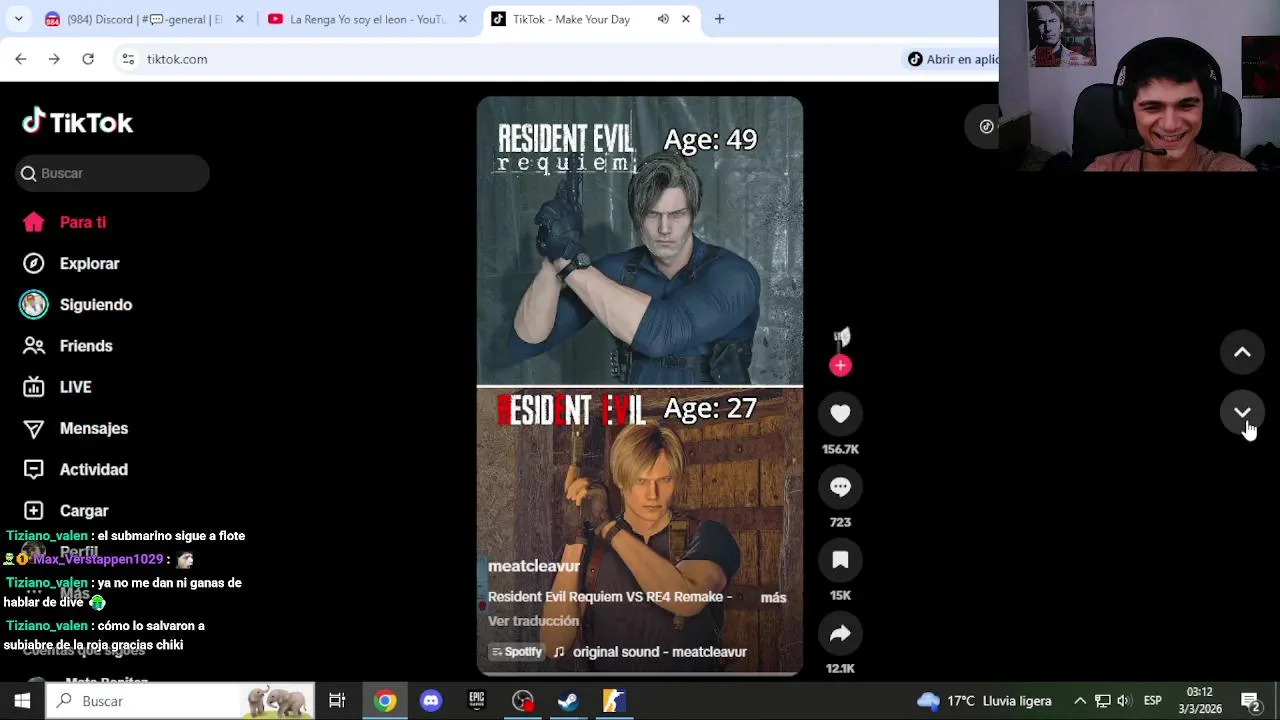Like the video with heart icon
The height and width of the screenshot is (720, 1280).
click(x=840, y=414)
